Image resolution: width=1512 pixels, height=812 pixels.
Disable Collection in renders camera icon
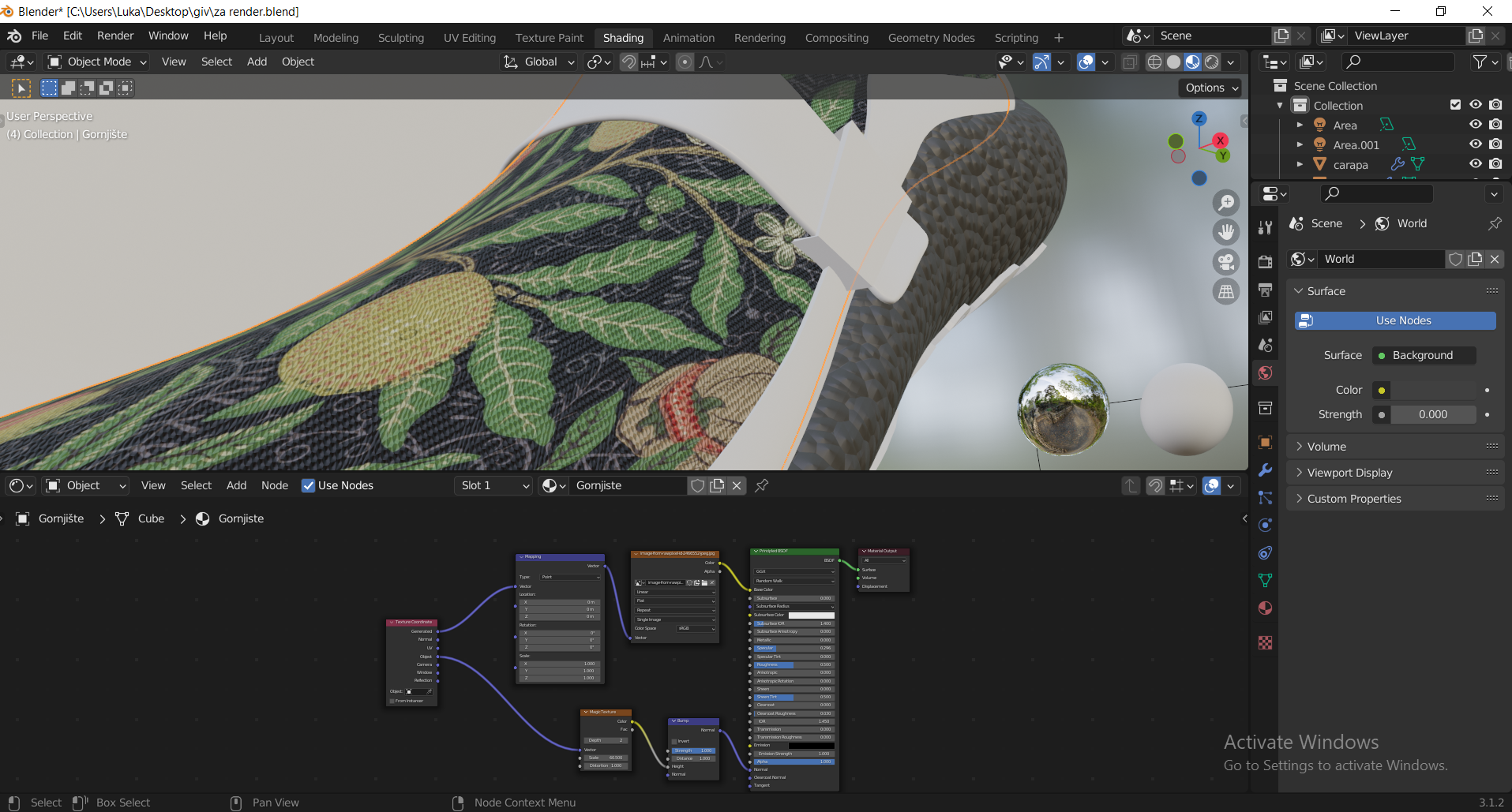[1495, 105]
